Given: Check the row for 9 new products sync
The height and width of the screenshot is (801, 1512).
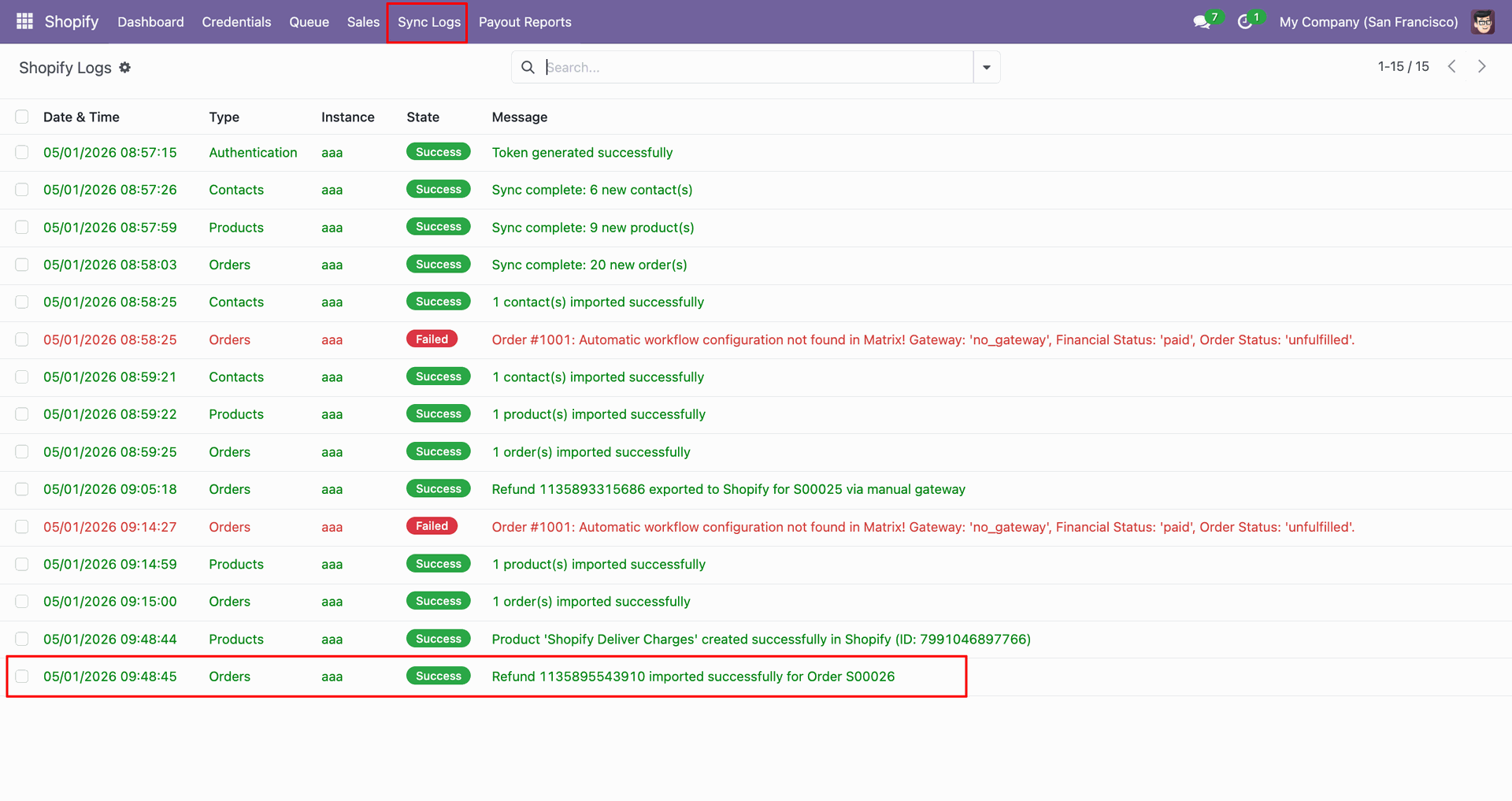Looking at the screenshot, I should (22, 227).
